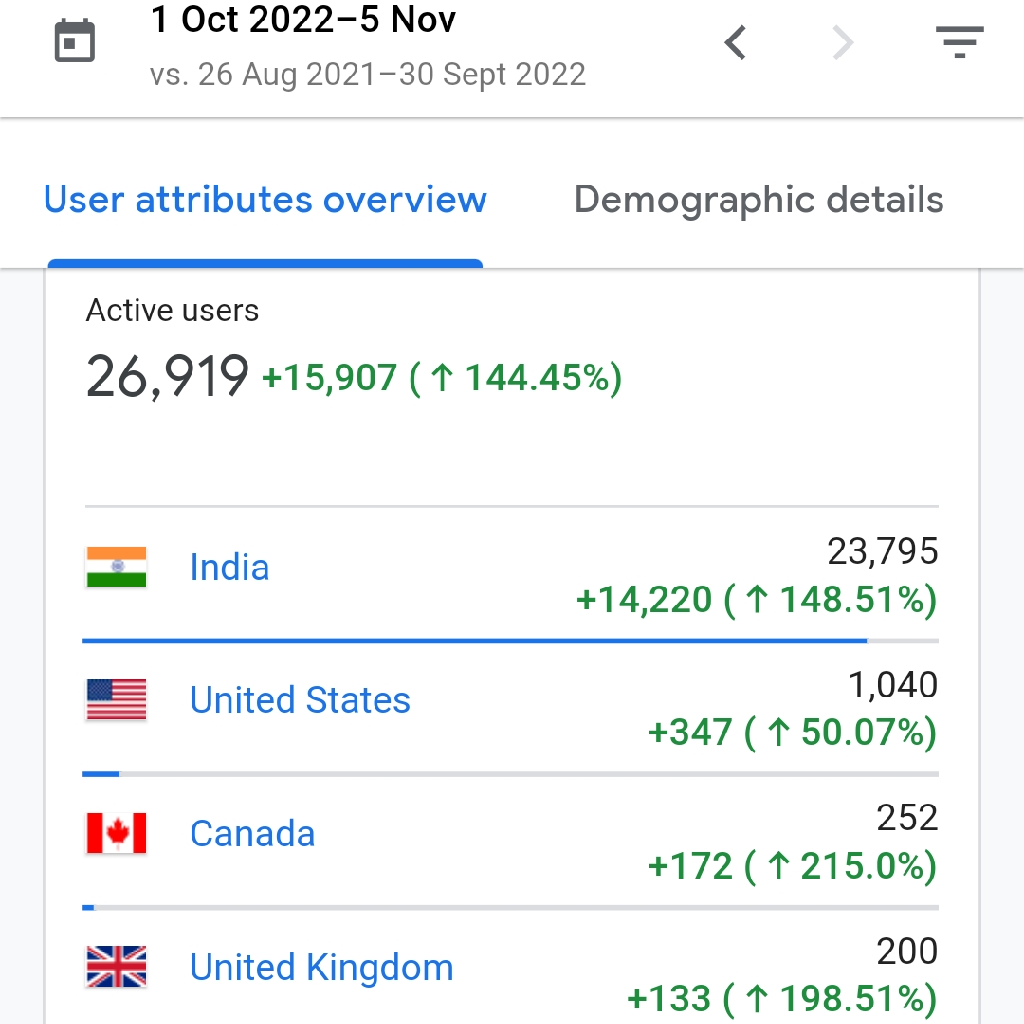Click India's blue progress bar
The height and width of the screenshot is (1024, 1024).
(x=475, y=640)
